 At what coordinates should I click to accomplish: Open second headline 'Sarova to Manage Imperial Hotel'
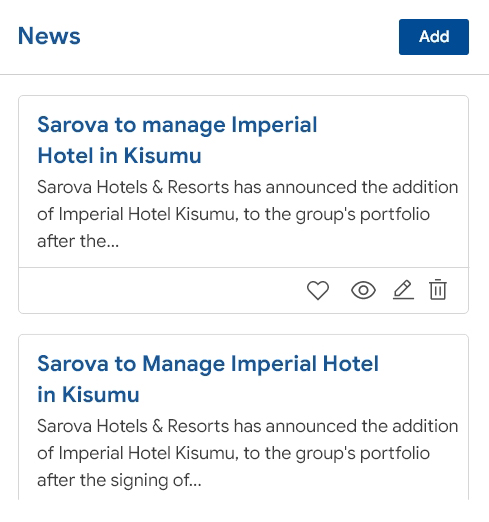[x=208, y=363]
